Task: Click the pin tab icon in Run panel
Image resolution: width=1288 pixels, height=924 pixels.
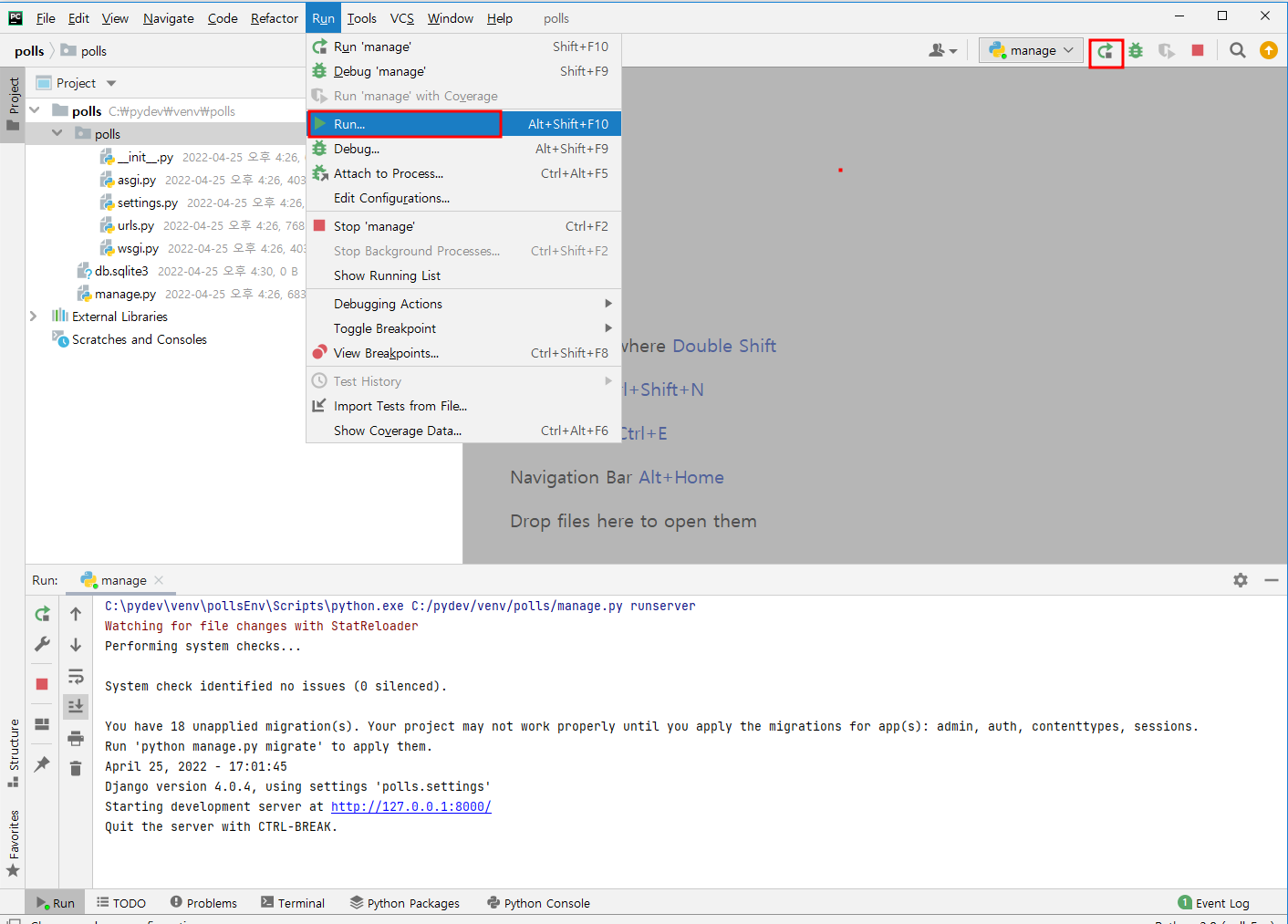Action: point(42,764)
